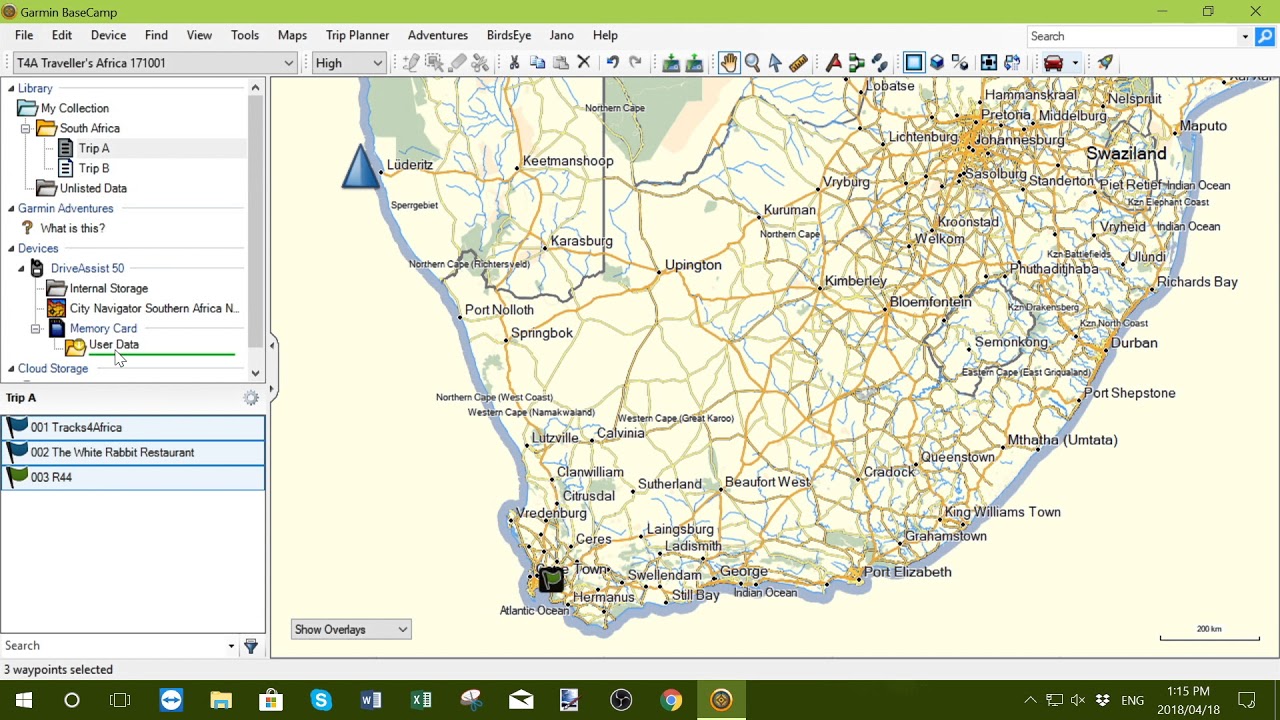Click the filter funnel icon
1280x720 pixels.
pyautogui.click(x=251, y=646)
